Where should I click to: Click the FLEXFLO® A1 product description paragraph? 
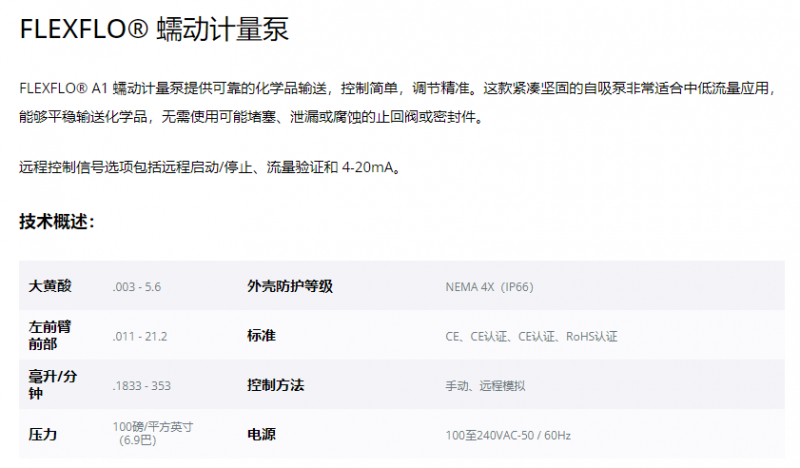pyautogui.click(x=398, y=103)
